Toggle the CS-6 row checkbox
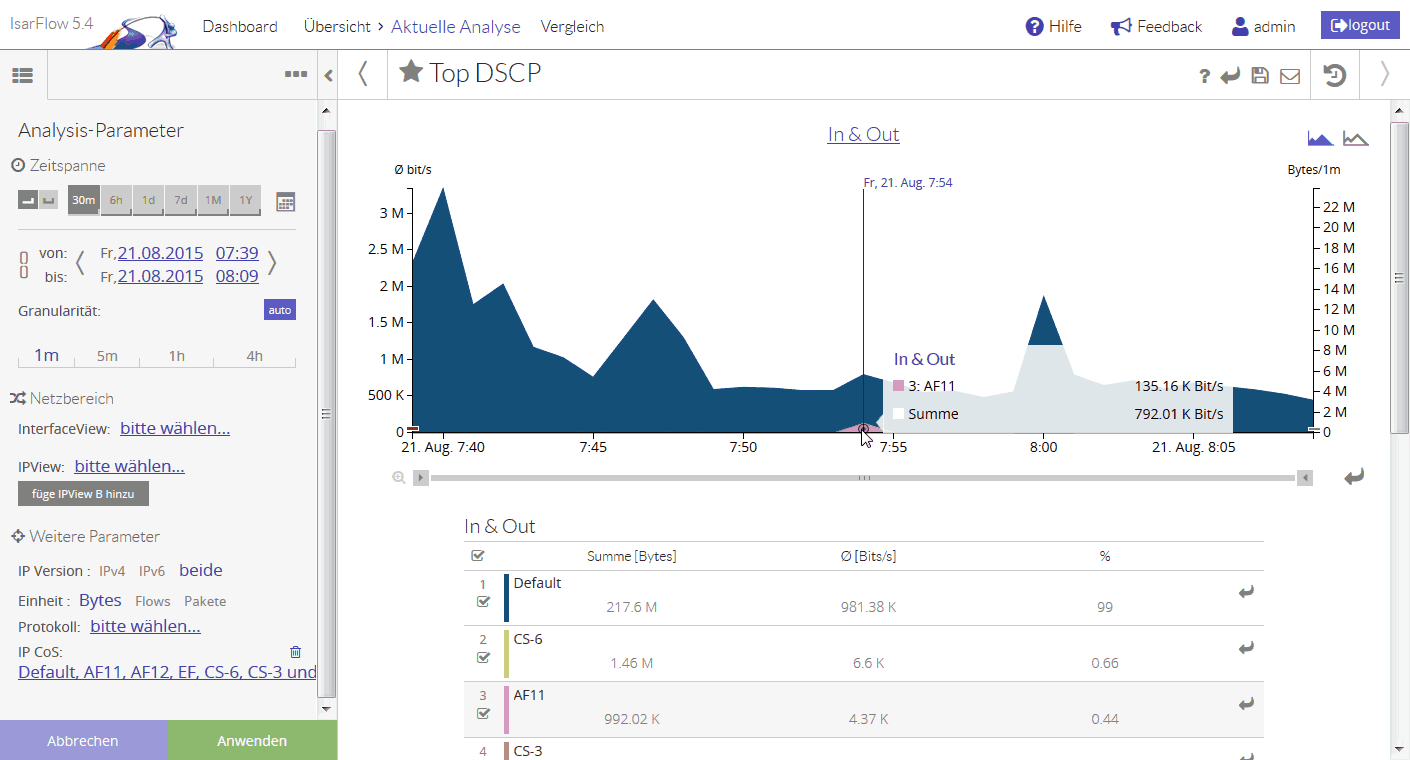1410x760 pixels. pos(484,658)
